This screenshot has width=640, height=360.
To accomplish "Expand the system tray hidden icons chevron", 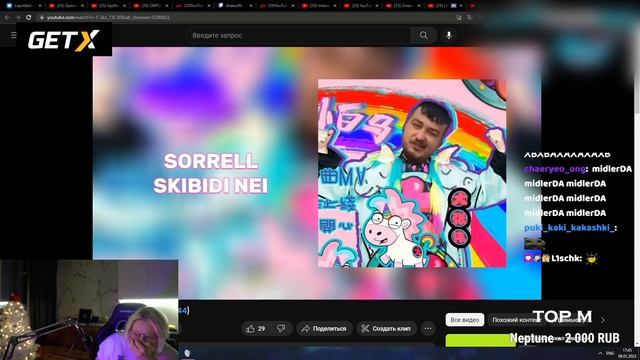I will 600,353.
